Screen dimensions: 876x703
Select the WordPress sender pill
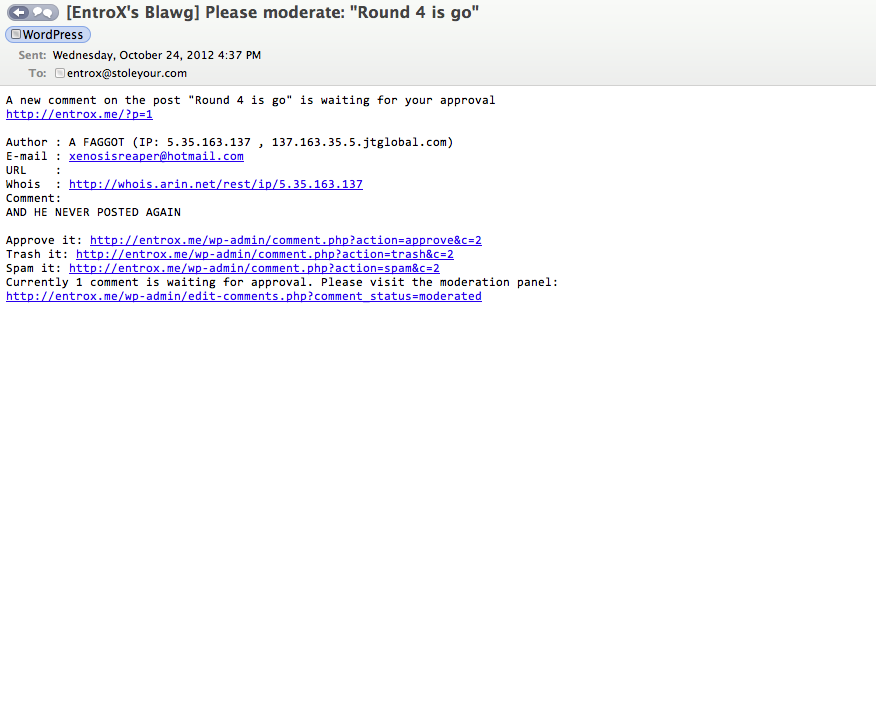[48, 35]
